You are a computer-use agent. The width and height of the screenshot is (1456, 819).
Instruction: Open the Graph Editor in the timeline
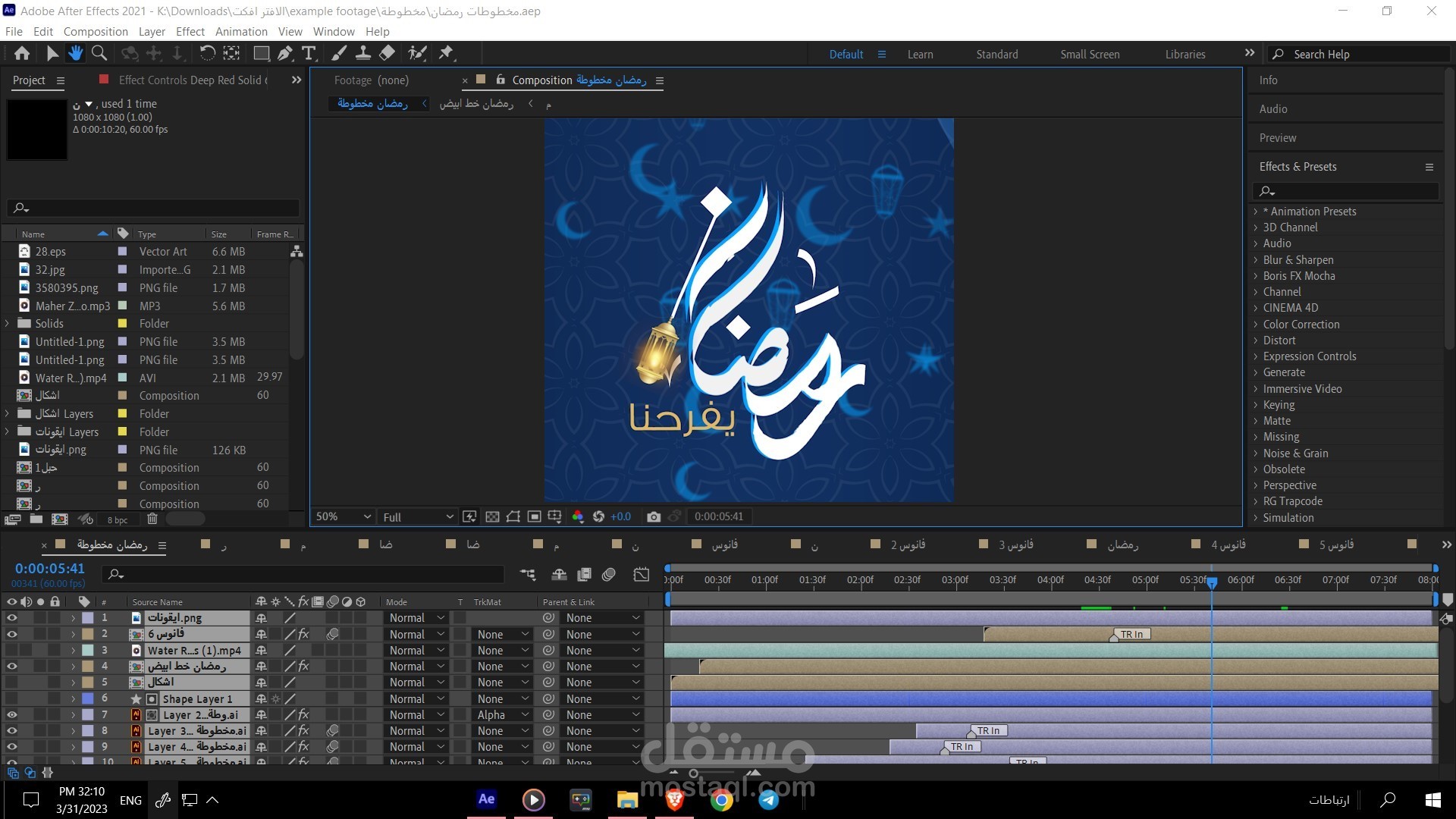coord(641,574)
